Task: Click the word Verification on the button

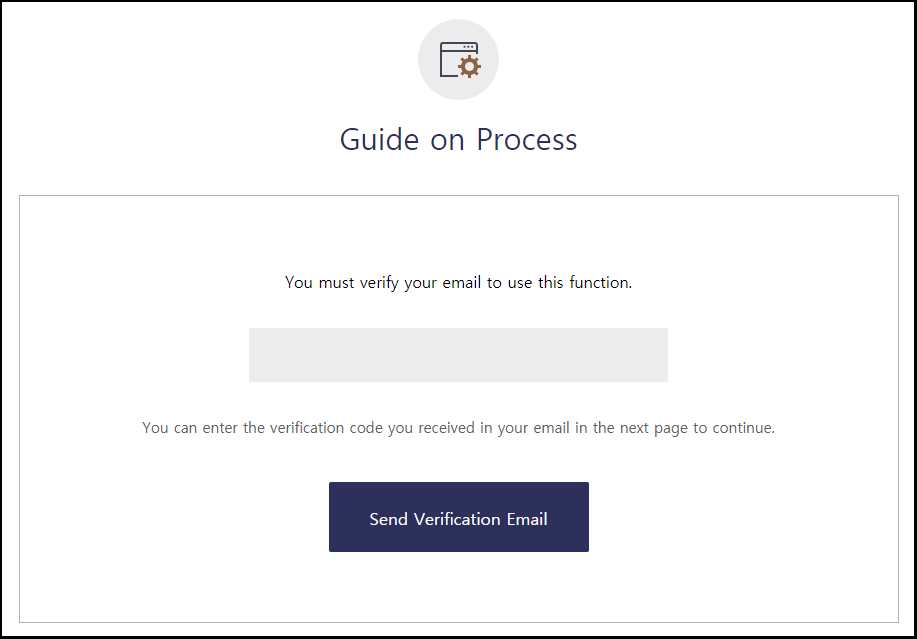Action: [457, 519]
